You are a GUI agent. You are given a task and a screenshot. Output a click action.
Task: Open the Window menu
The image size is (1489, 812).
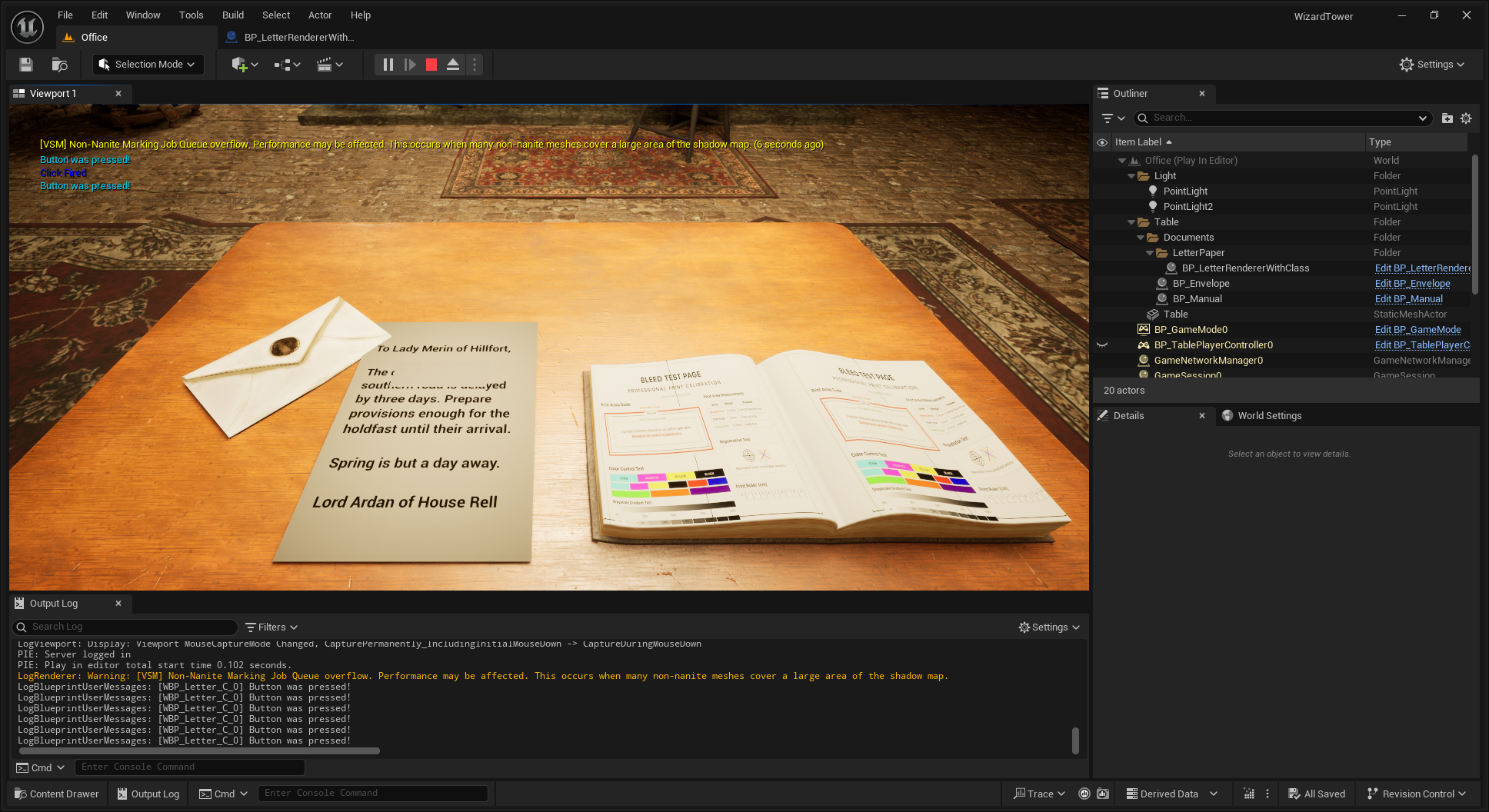(143, 15)
